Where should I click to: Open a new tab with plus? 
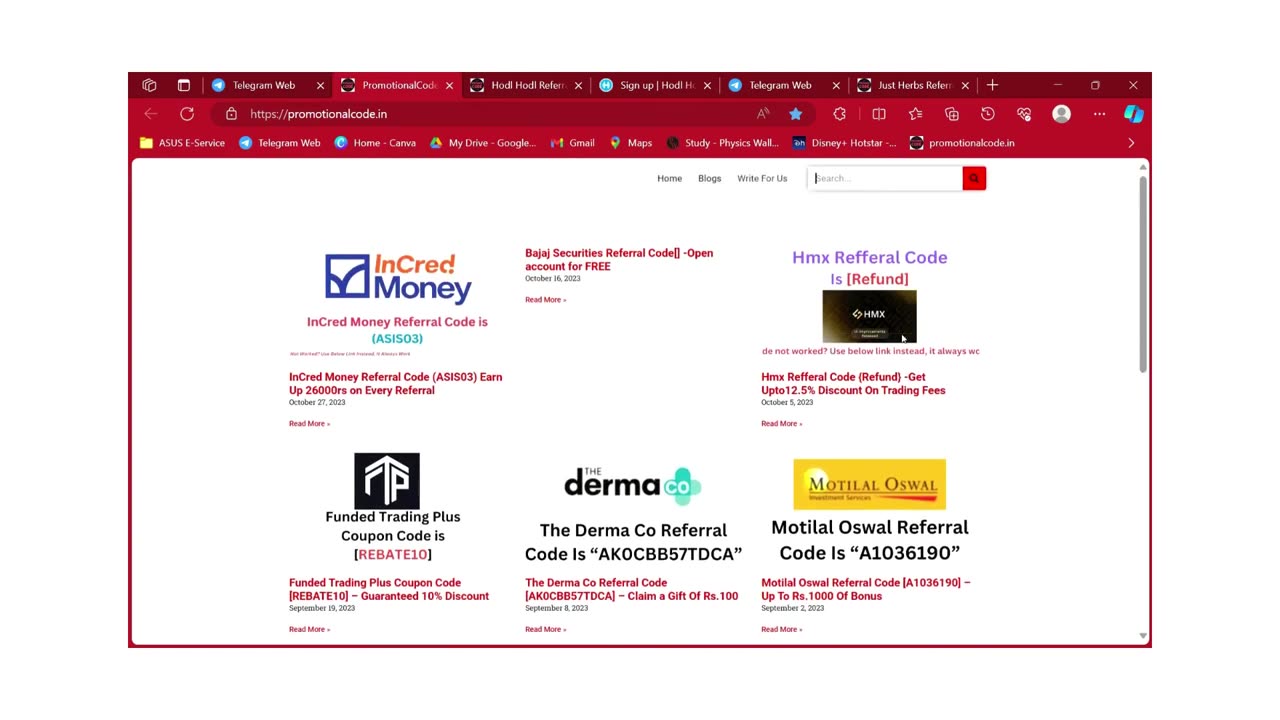pyautogui.click(x=992, y=85)
